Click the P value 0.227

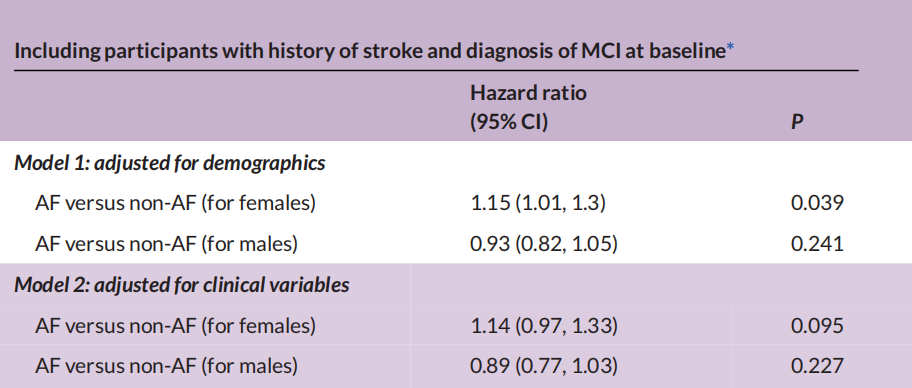(x=817, y=366)
